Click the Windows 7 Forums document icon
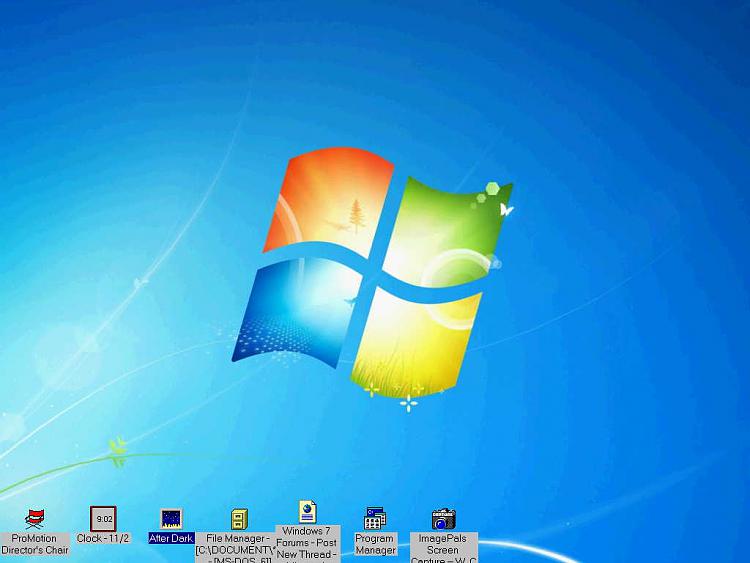 [308, 511]
